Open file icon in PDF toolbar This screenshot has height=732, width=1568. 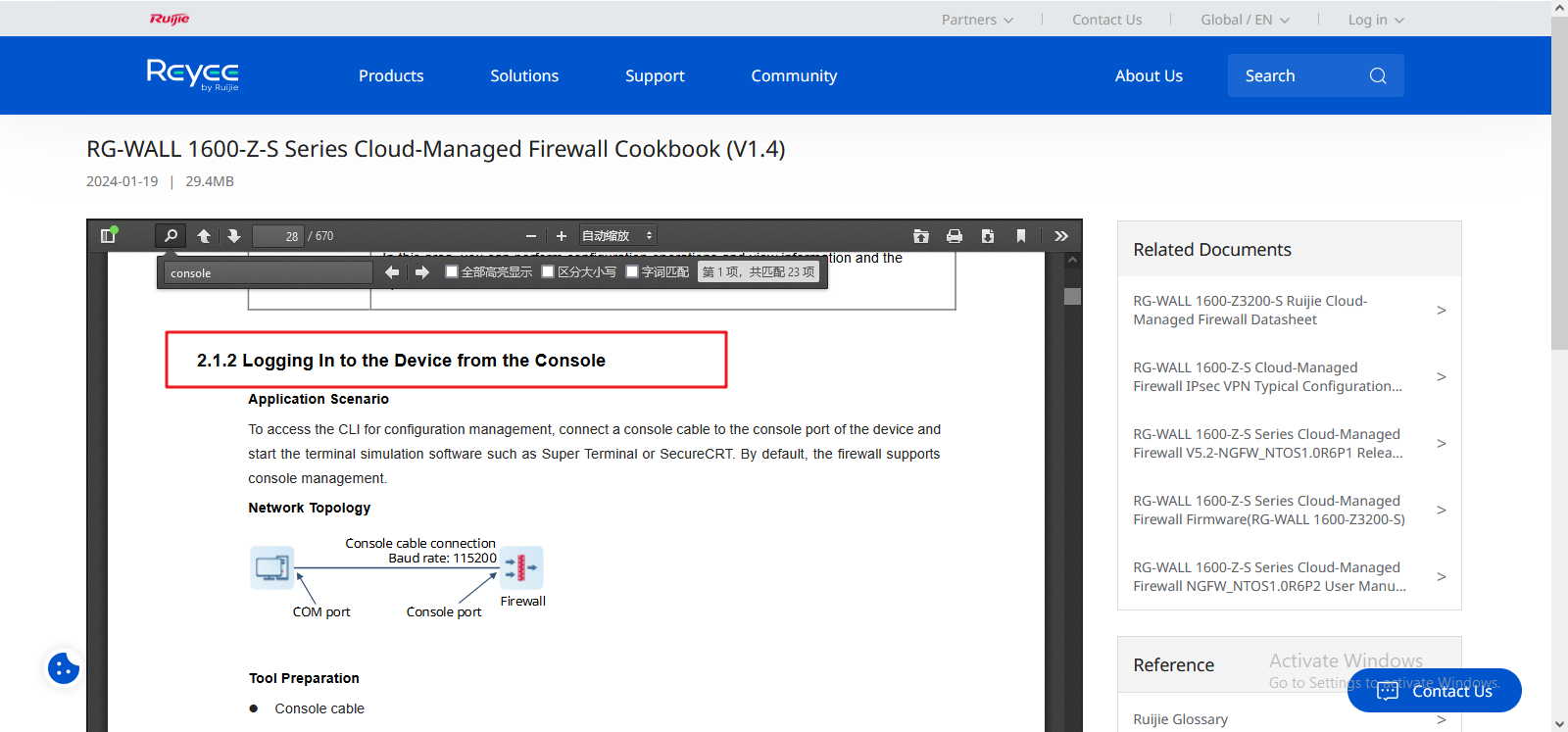tap(921, 236)
